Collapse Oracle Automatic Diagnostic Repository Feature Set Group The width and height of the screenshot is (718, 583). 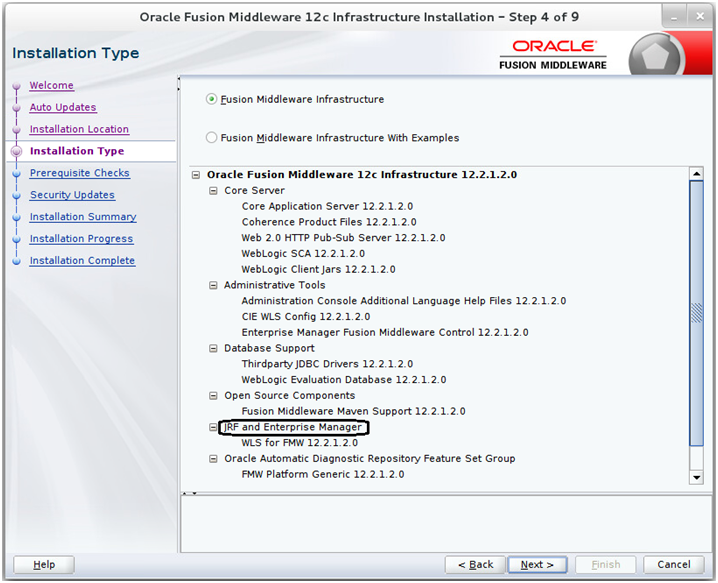(213, 459)
